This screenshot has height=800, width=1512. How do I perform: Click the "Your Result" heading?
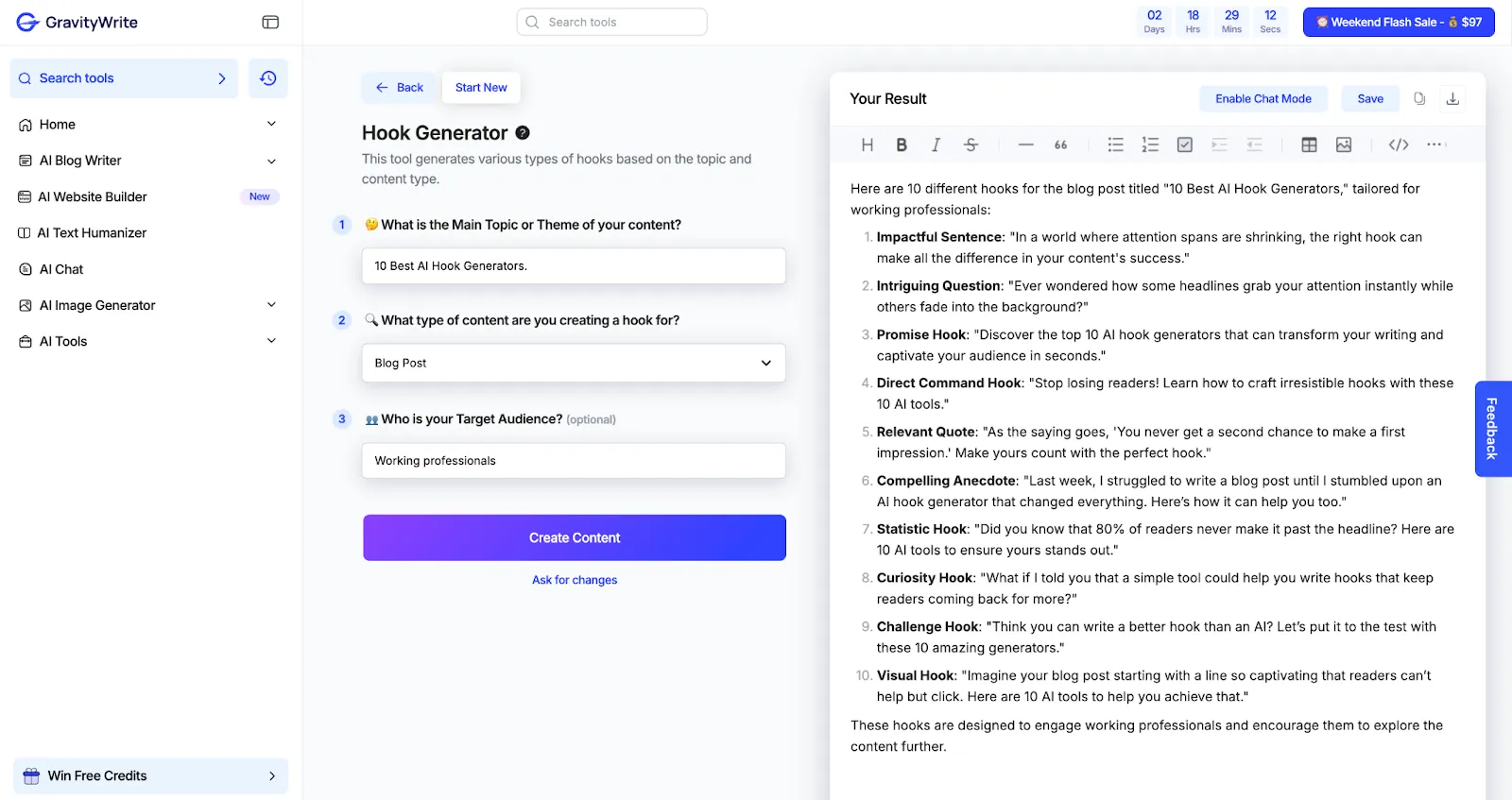pyautogui.click(x=888, y=98)
